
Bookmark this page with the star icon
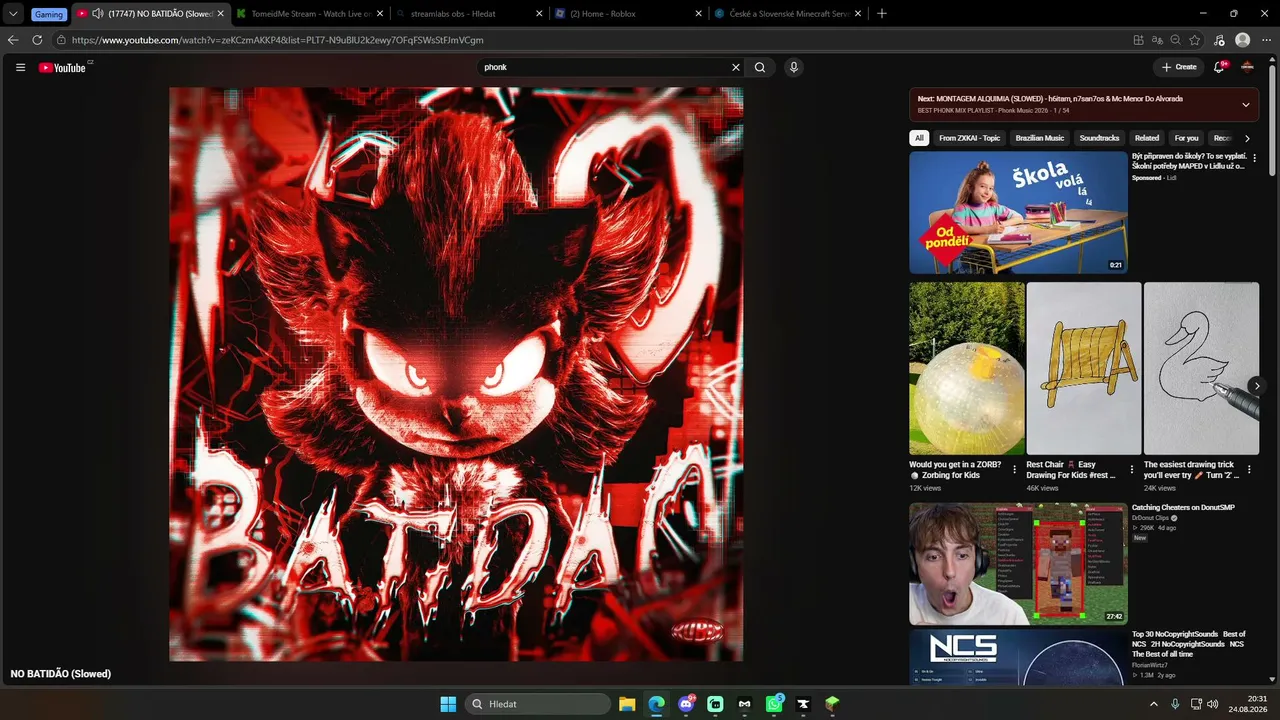(x=1194, y=40)
